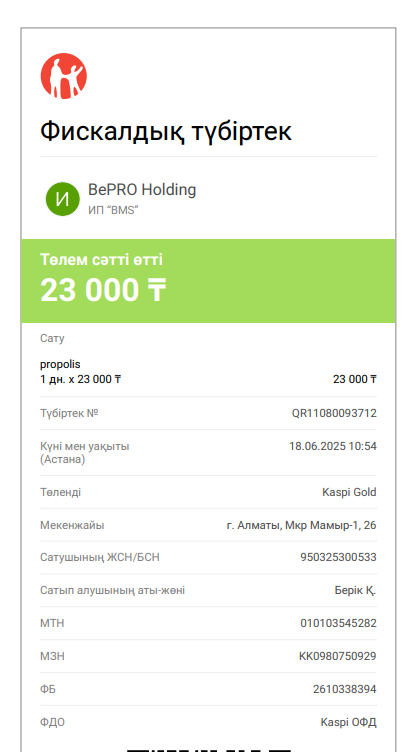This screenshot has width=419, height=752.
Task: Click the Фискалдық түбіртек heading
Action: (166, 131)
